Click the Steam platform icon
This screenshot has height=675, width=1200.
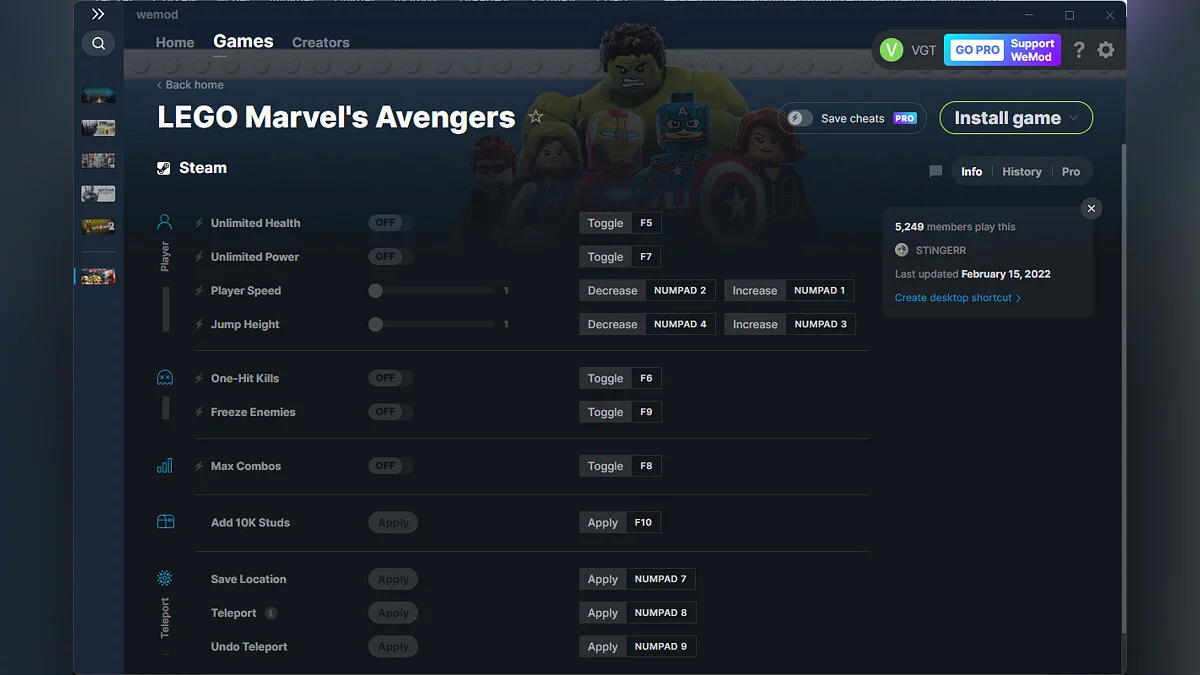pyautogui.click(x=164, y=168)
